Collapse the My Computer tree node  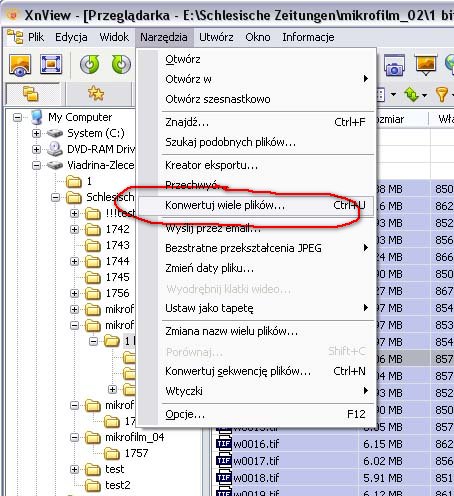click(x=17, y=117)
